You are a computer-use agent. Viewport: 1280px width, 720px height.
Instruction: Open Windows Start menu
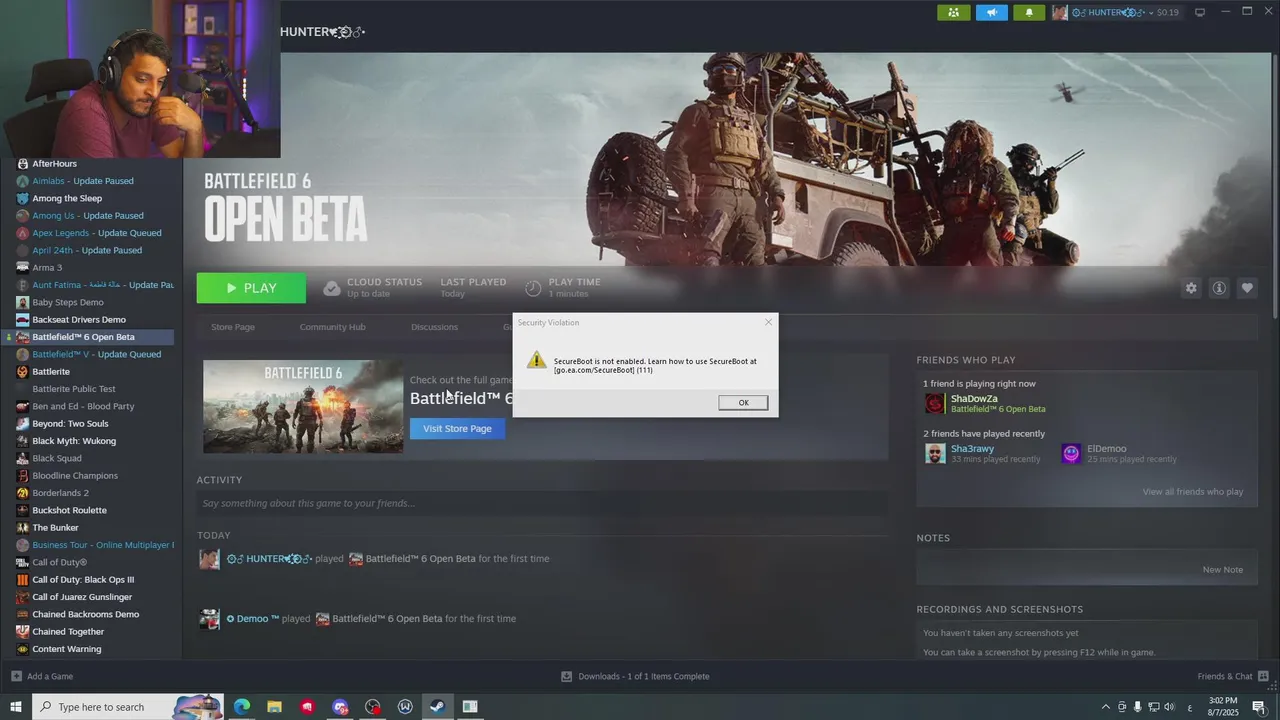(x=15, y=707)
